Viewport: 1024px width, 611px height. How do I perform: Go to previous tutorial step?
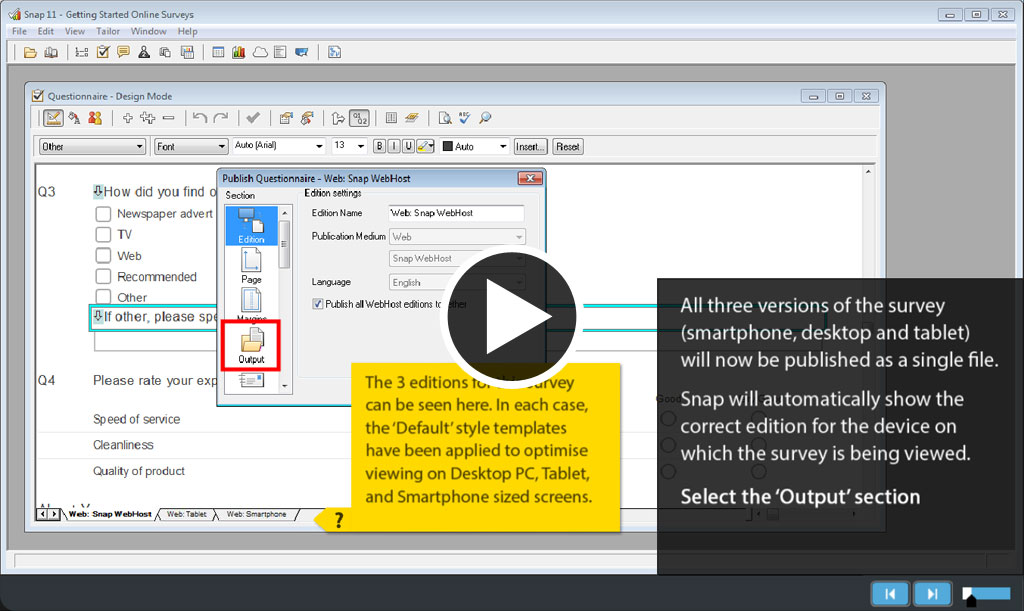889,593
